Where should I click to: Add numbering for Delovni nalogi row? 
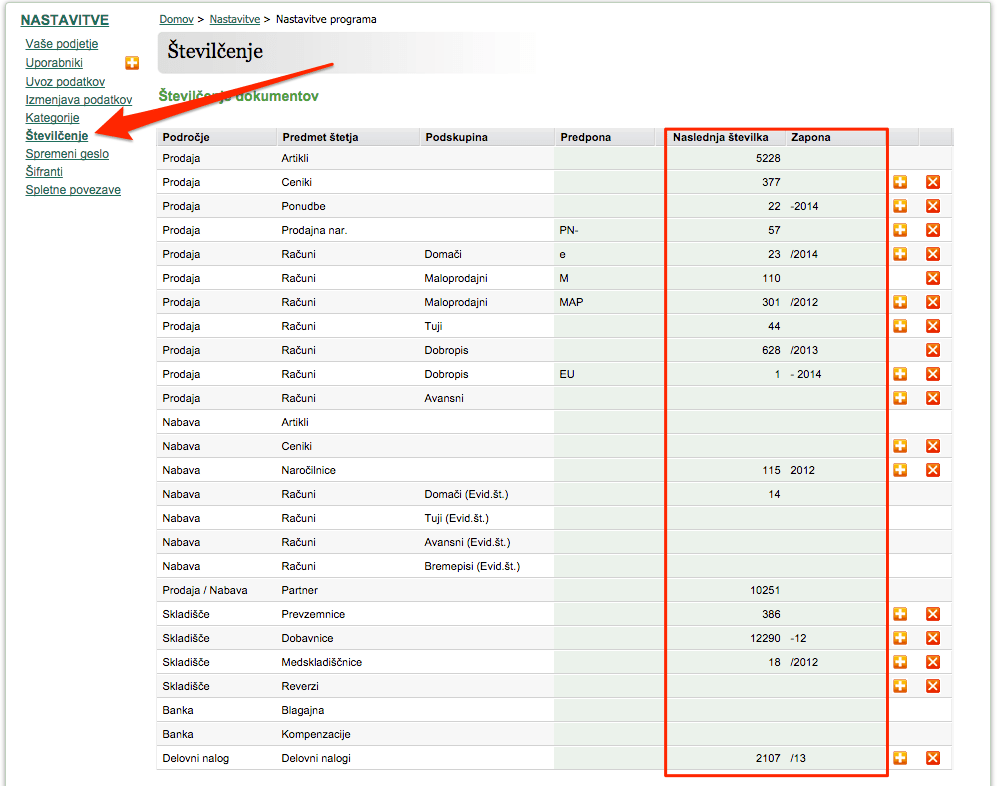point(900,758)
